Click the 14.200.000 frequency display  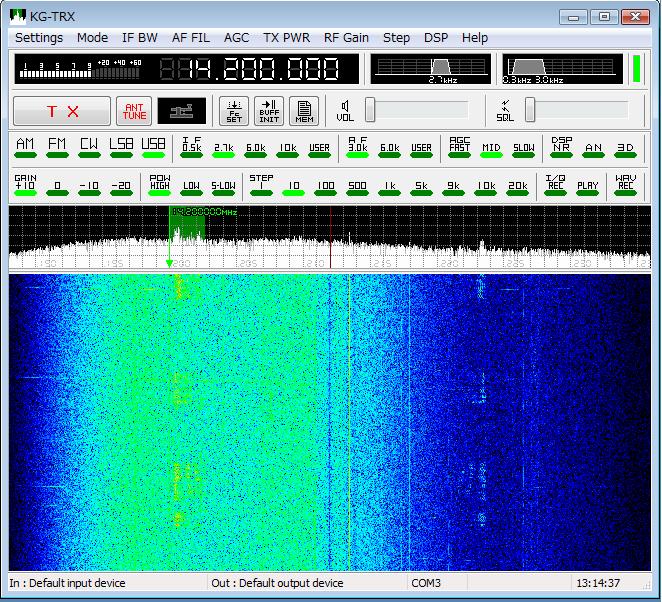click(260, 69)
